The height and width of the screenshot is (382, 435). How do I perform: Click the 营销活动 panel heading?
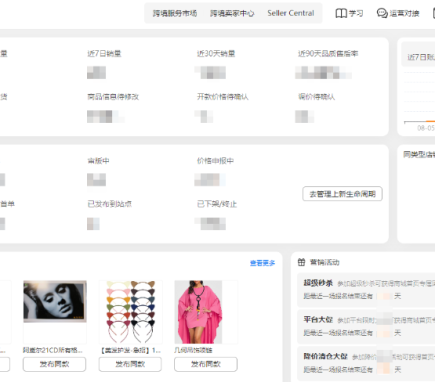tap(325, 262)
